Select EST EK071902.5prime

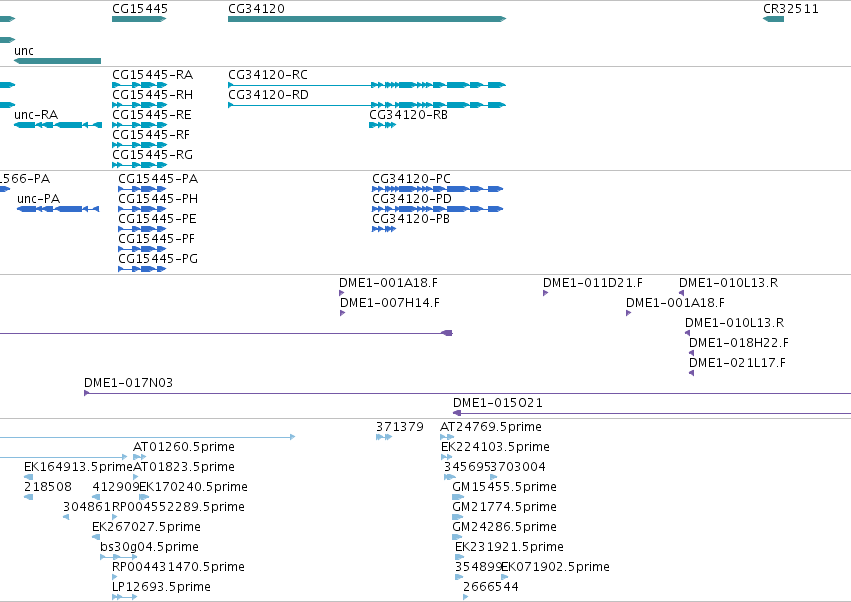505,578
